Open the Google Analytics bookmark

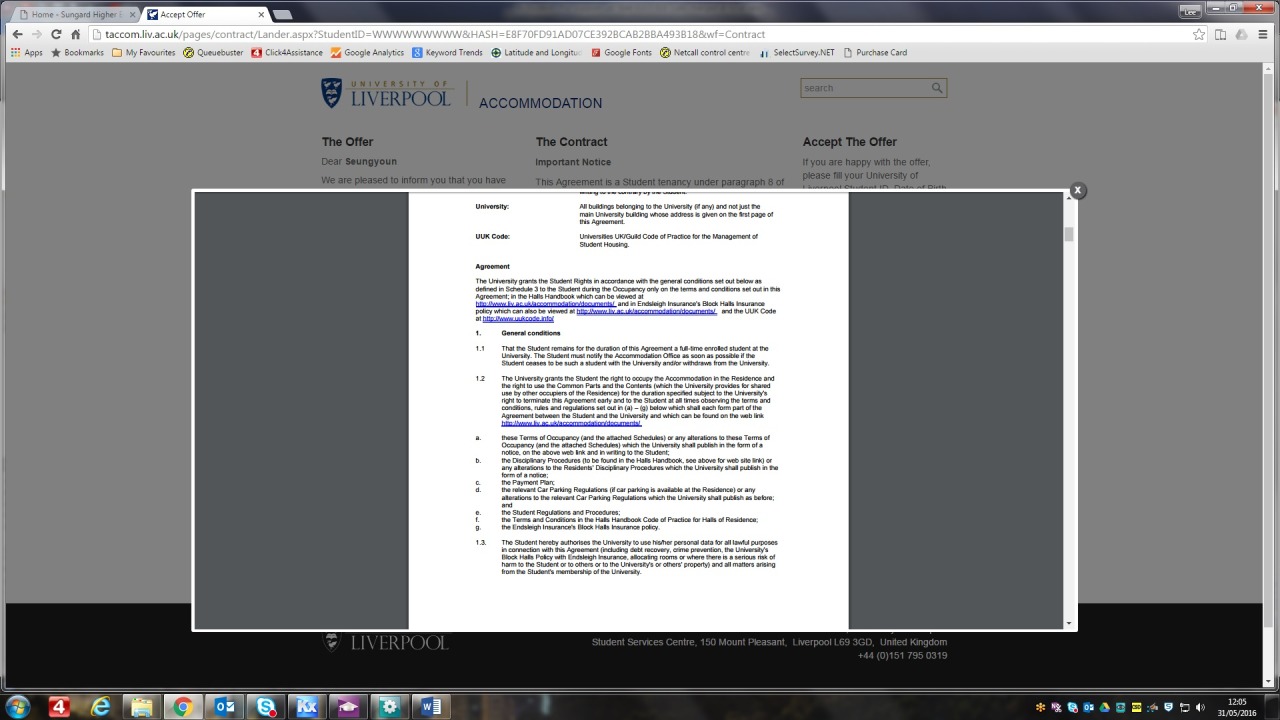(368, 53)
